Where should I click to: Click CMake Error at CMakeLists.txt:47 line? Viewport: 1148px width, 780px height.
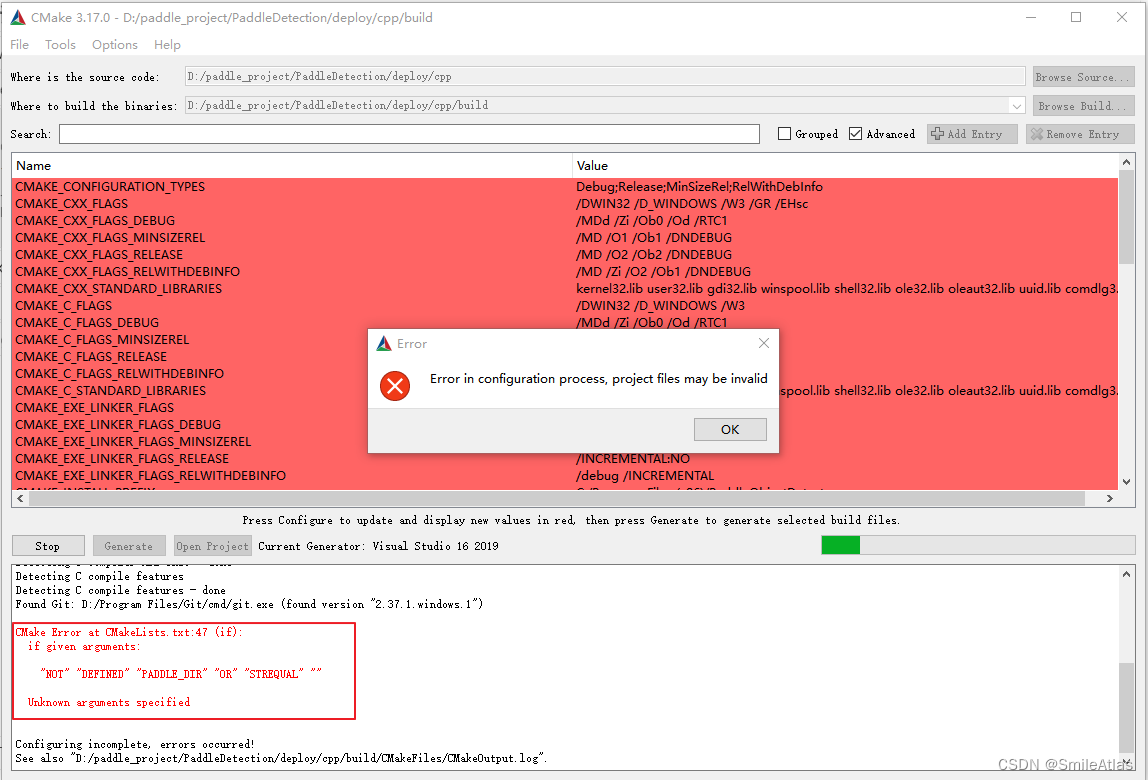(x=129, y=632)
